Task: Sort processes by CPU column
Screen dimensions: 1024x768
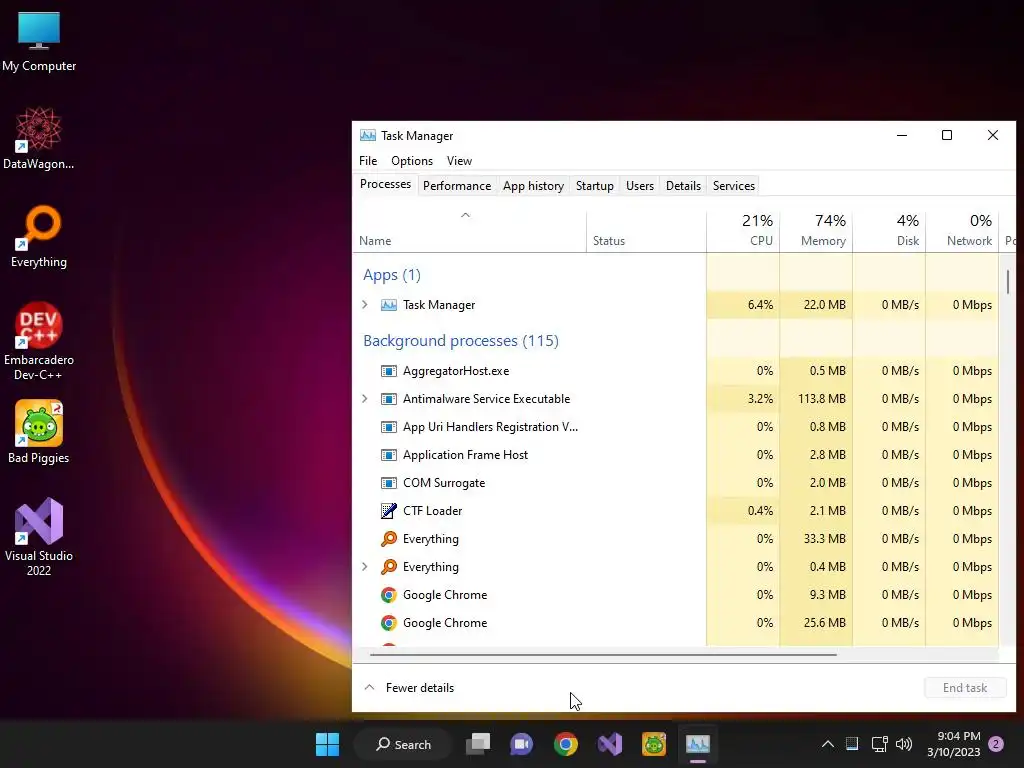Action: [743, 231]
